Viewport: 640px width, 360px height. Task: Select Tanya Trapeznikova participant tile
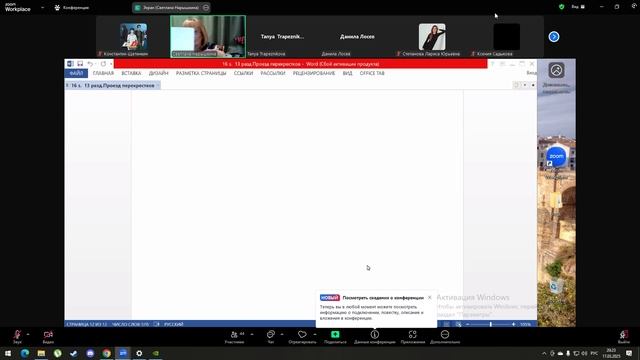[282, 36]
